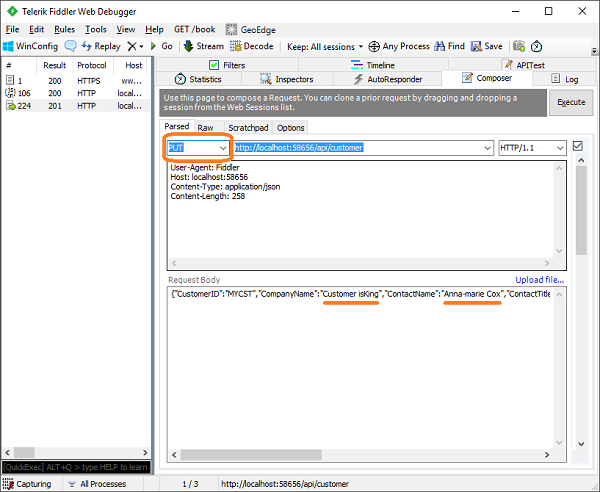Viewport: 600px width, 492px height.
Task: Switch to the AutoResponder tab
Action: click(387, 79)
